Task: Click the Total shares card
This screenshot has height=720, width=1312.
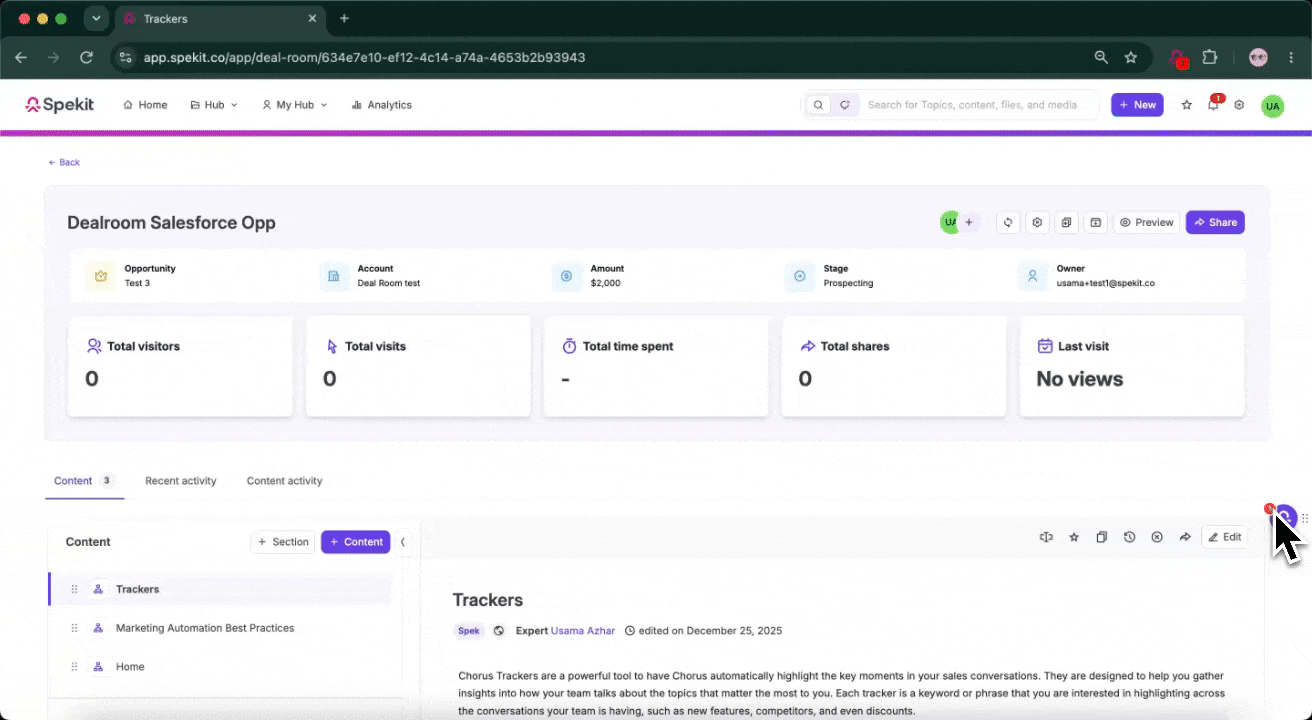Action: [x=894, y=366]
